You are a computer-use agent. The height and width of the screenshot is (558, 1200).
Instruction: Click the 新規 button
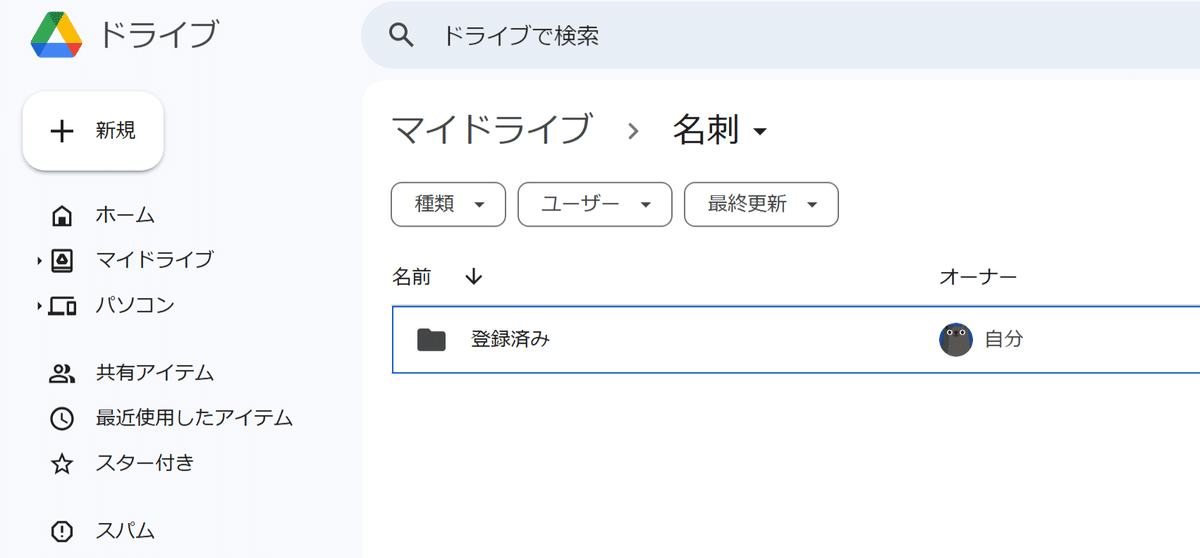(93, 131)
